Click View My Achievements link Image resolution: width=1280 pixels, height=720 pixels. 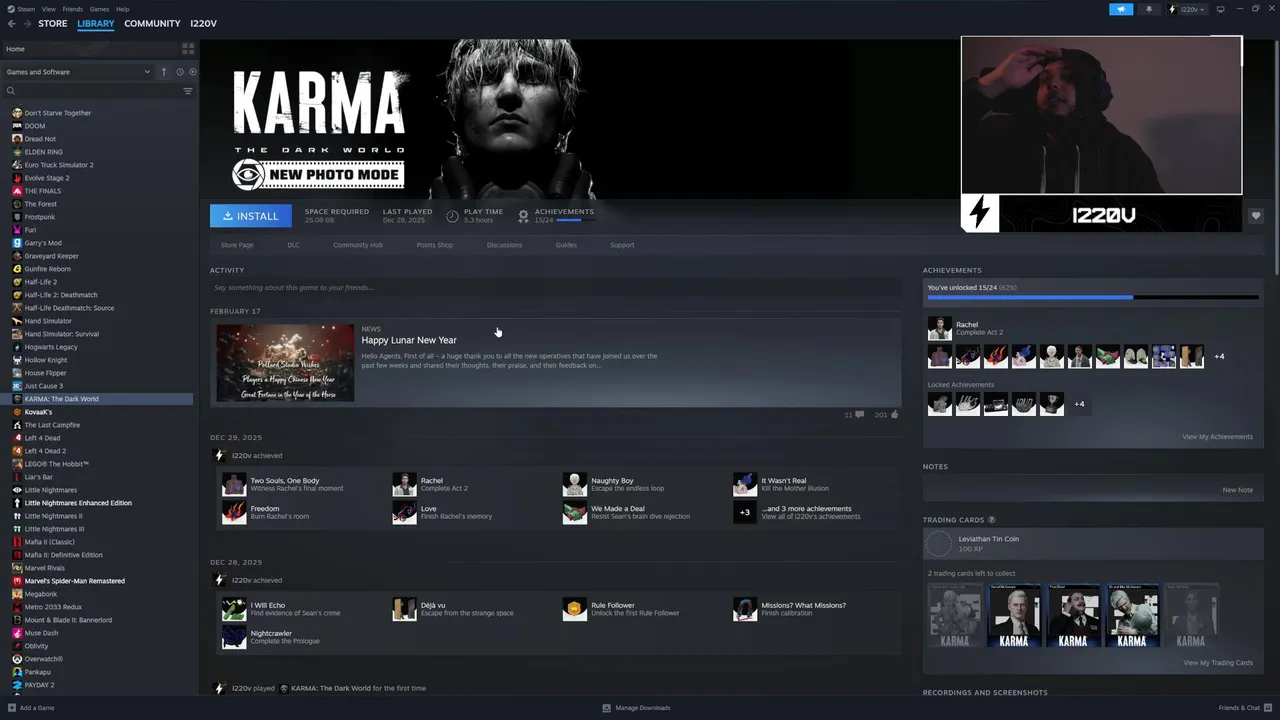click(1217, 437)
